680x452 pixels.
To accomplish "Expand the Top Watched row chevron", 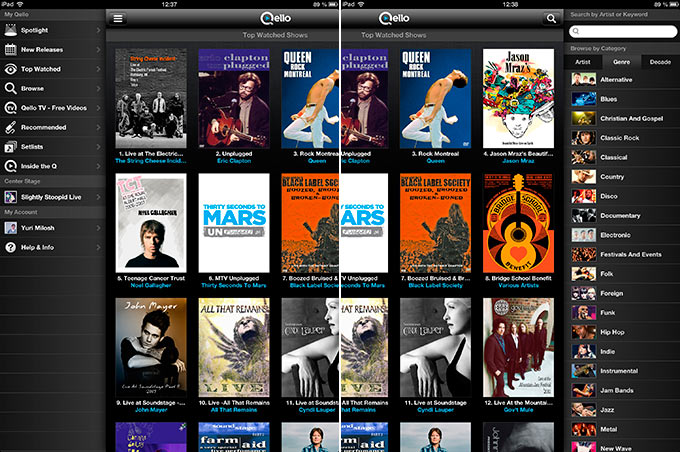I will (98, 69).
